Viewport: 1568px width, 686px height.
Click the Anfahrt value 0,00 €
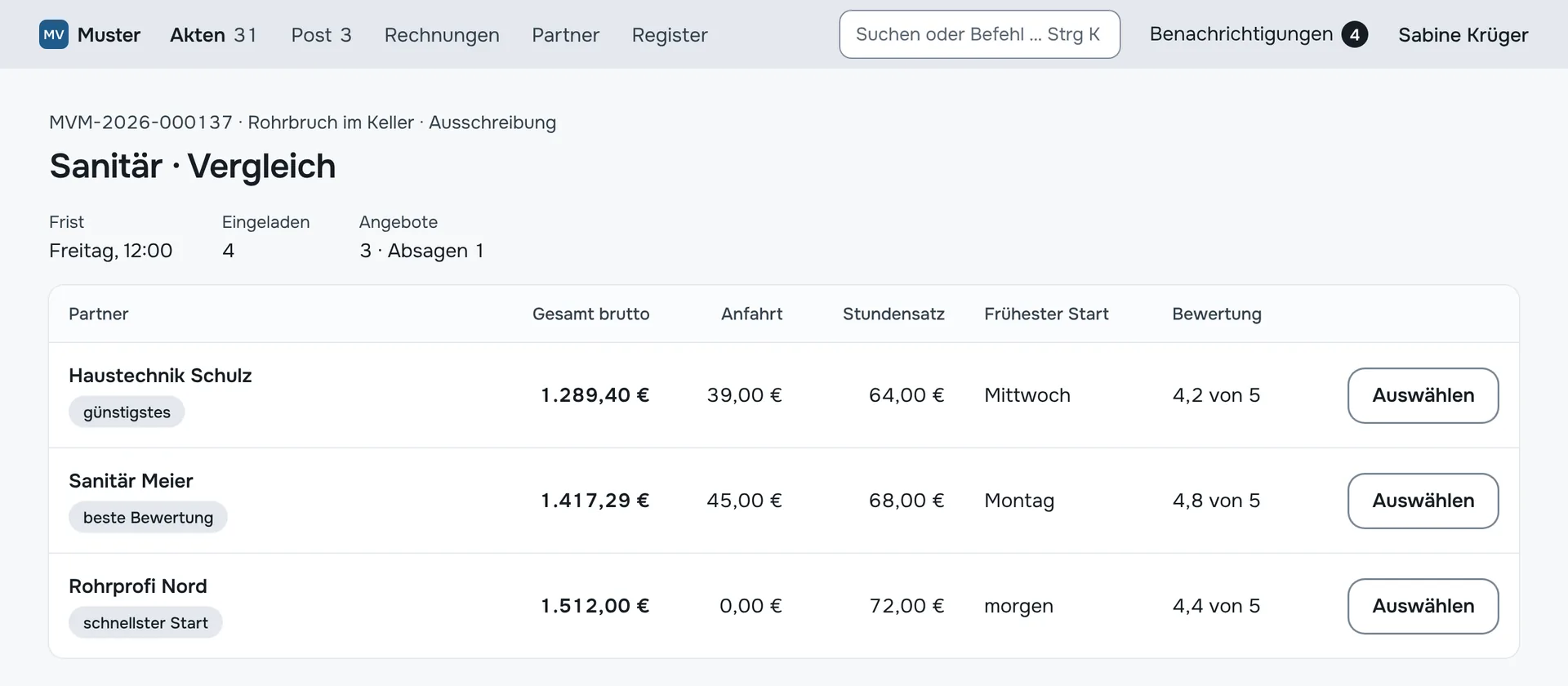pos(751,606)
